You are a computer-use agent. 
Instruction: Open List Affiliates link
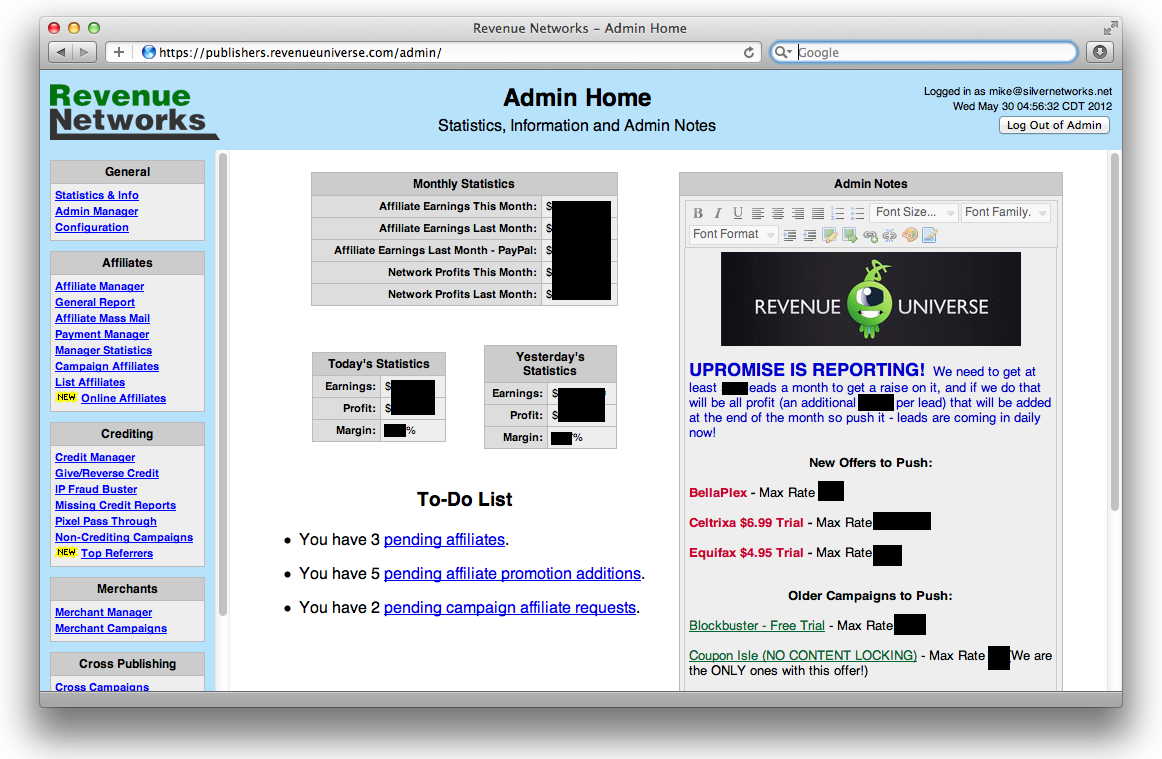90,382
